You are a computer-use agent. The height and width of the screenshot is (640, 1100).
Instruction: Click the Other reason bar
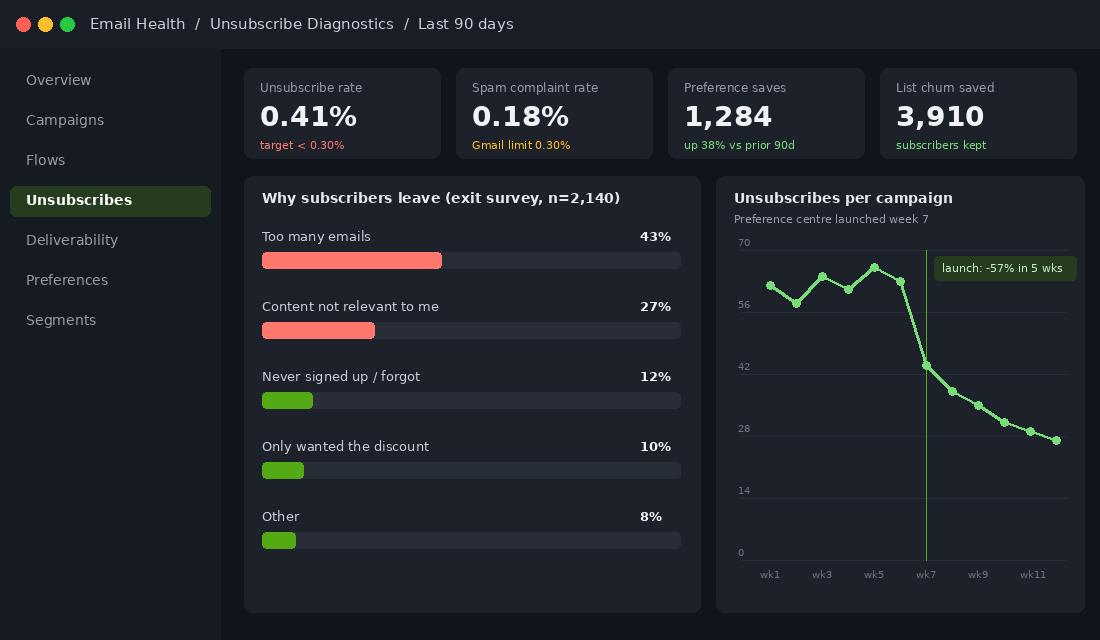[471, 540]
